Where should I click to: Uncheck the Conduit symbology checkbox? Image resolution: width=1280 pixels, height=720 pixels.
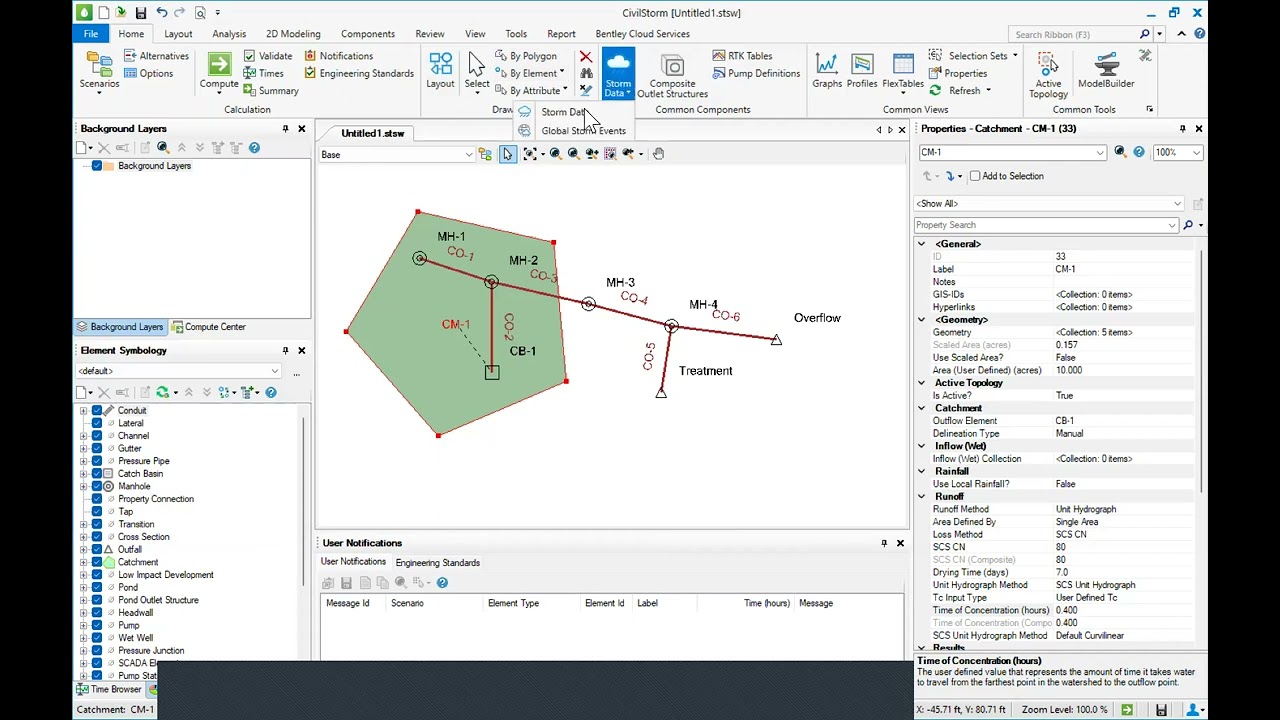[x=97, y=411]
